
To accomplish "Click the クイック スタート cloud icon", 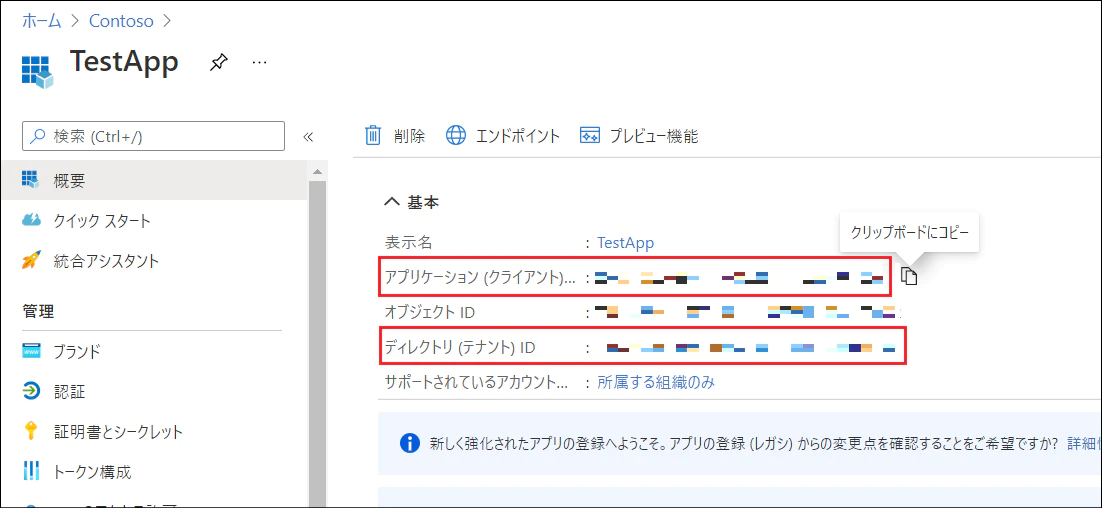I will (x=32, y=220).
